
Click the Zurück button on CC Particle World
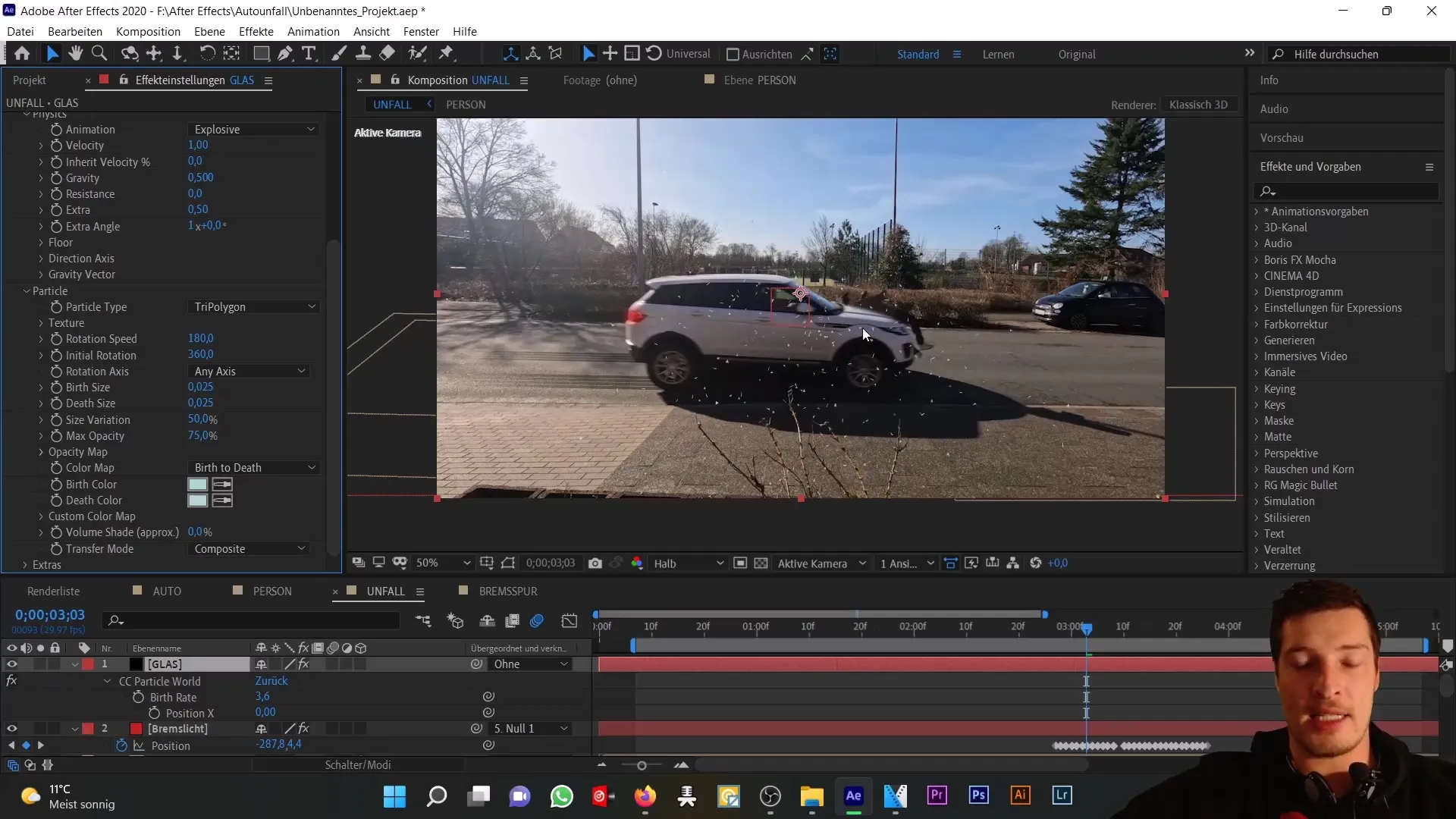coord(271,681)
